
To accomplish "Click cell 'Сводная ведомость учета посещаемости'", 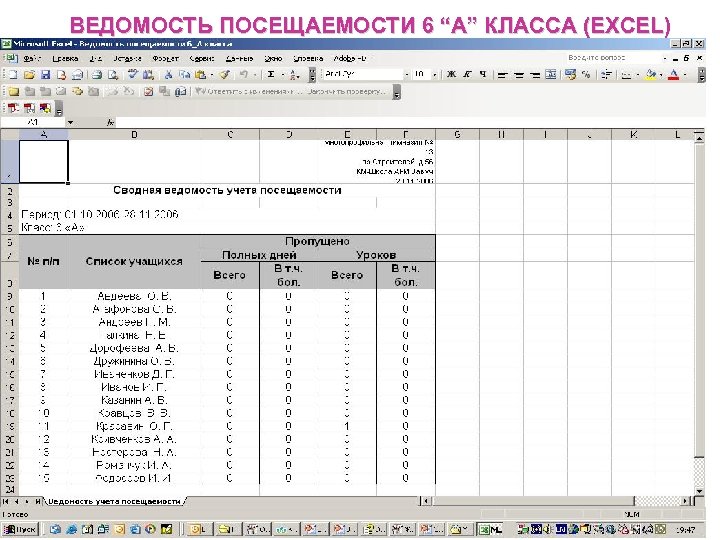I will [x=227, y=190].
